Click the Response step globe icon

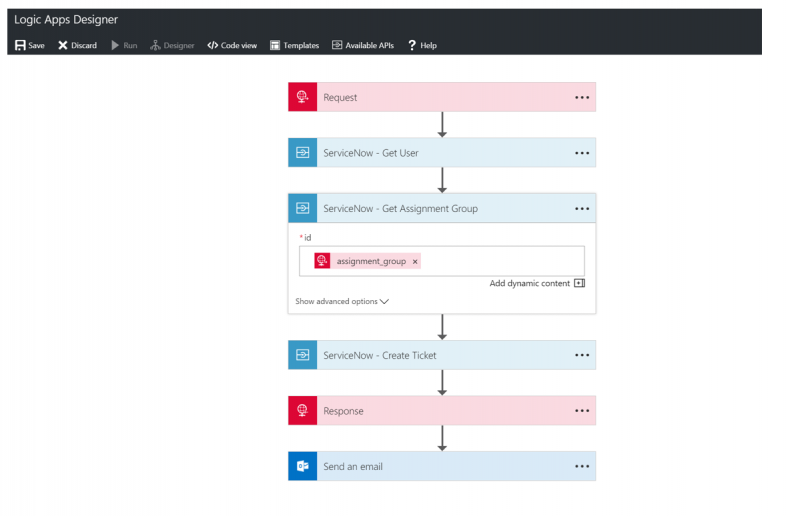pyautogui.click(x=303, y=410)
